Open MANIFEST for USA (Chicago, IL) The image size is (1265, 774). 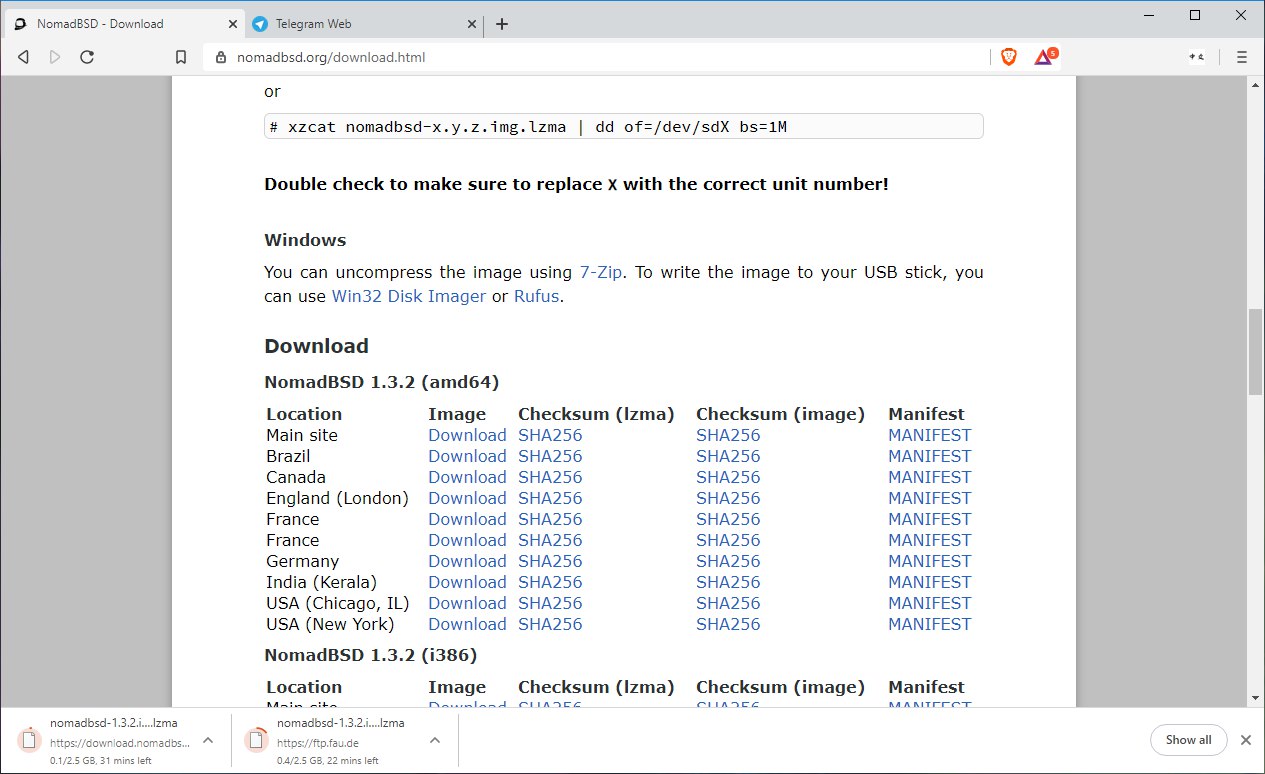pyautogui.click(x=929, y=603)
